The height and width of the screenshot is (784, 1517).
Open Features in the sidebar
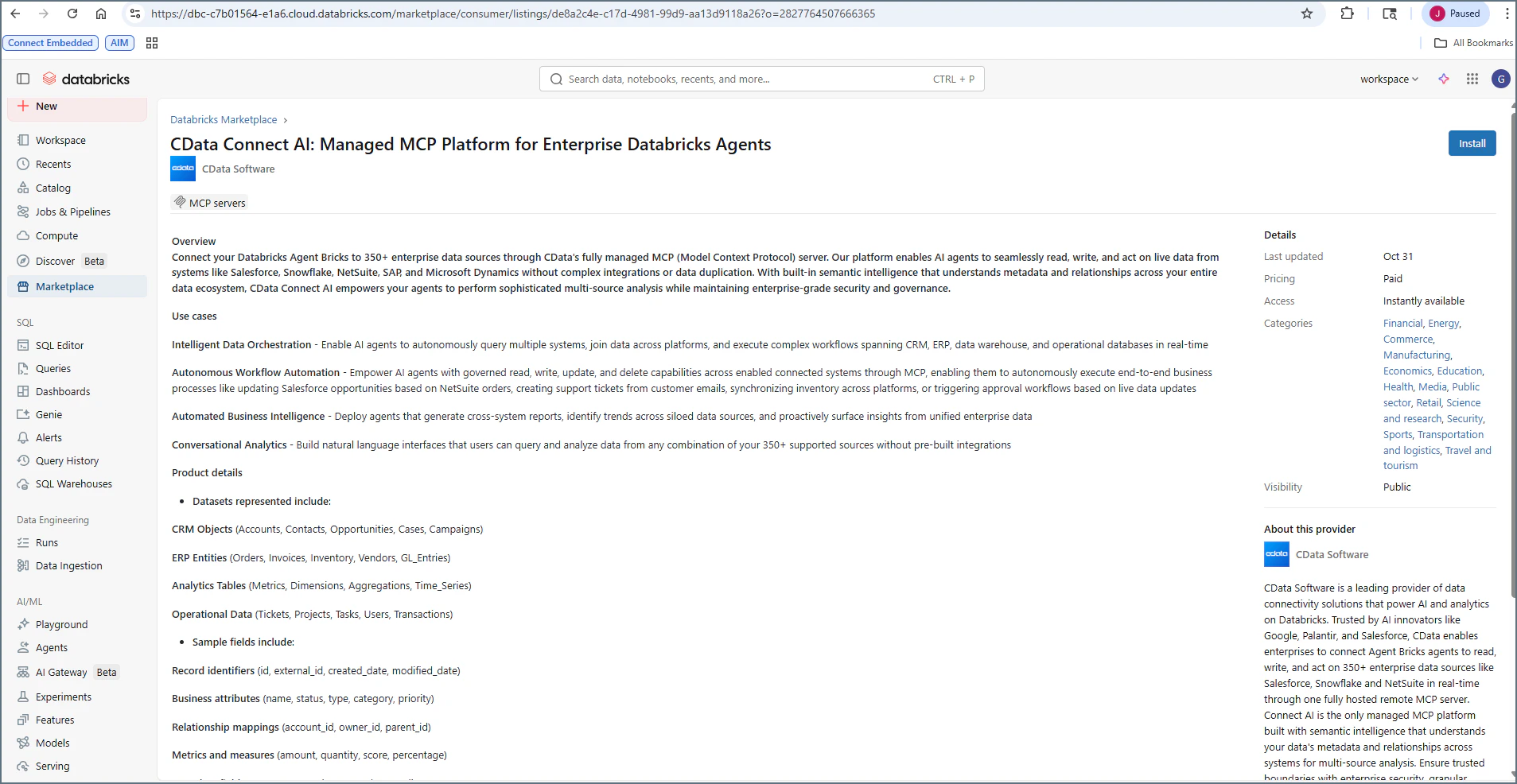click(77, 720)
